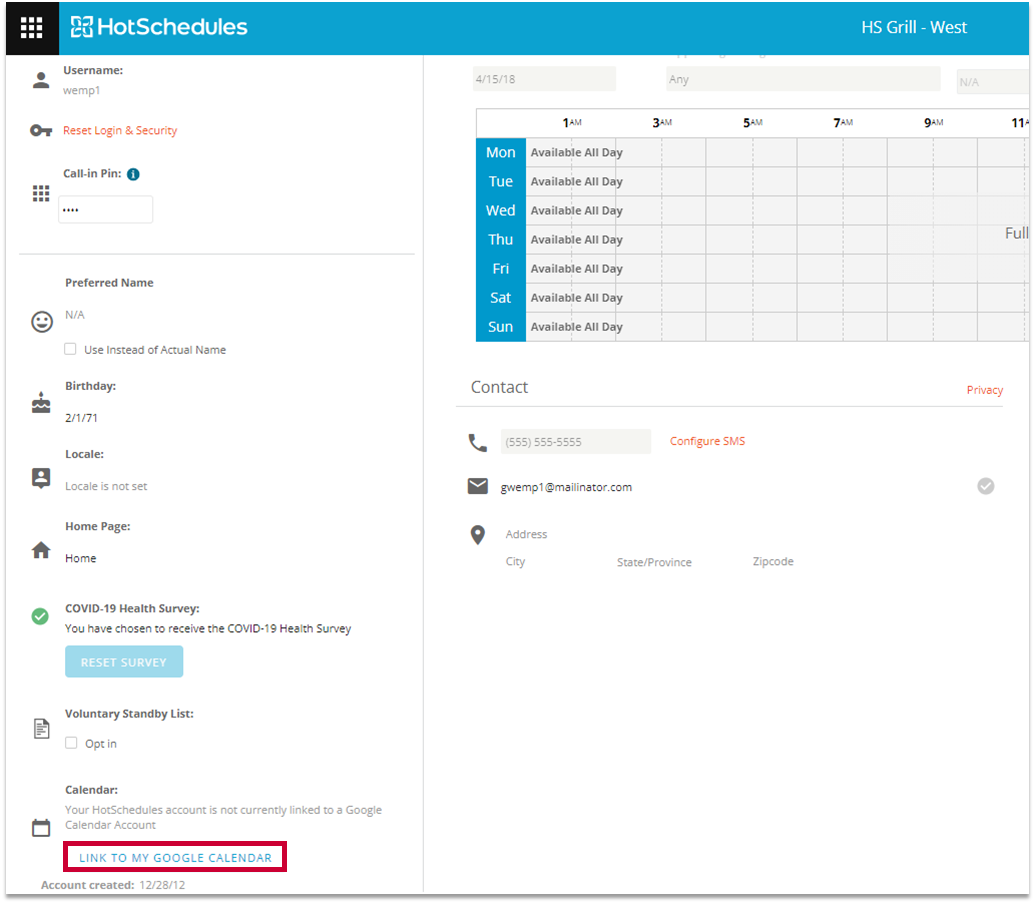Click Reset Login & Security link
This screenshot has height=904, width=1035.
[x=120, y=131]
